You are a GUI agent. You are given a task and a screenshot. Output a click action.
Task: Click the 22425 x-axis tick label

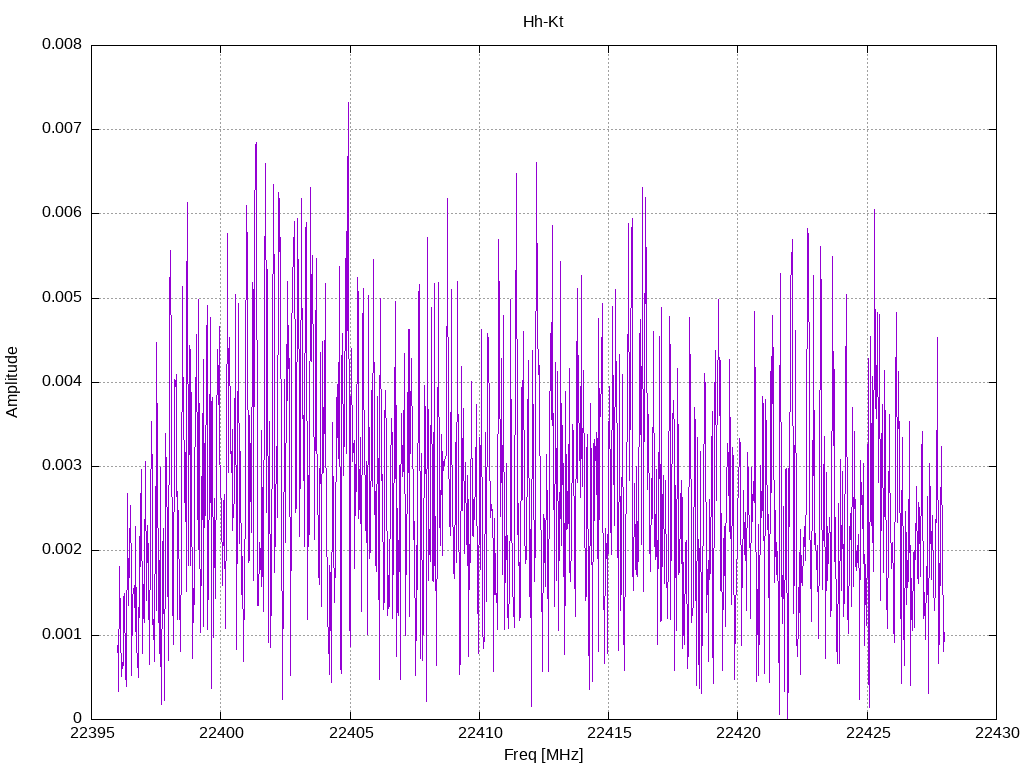click(x=867, y=733)
